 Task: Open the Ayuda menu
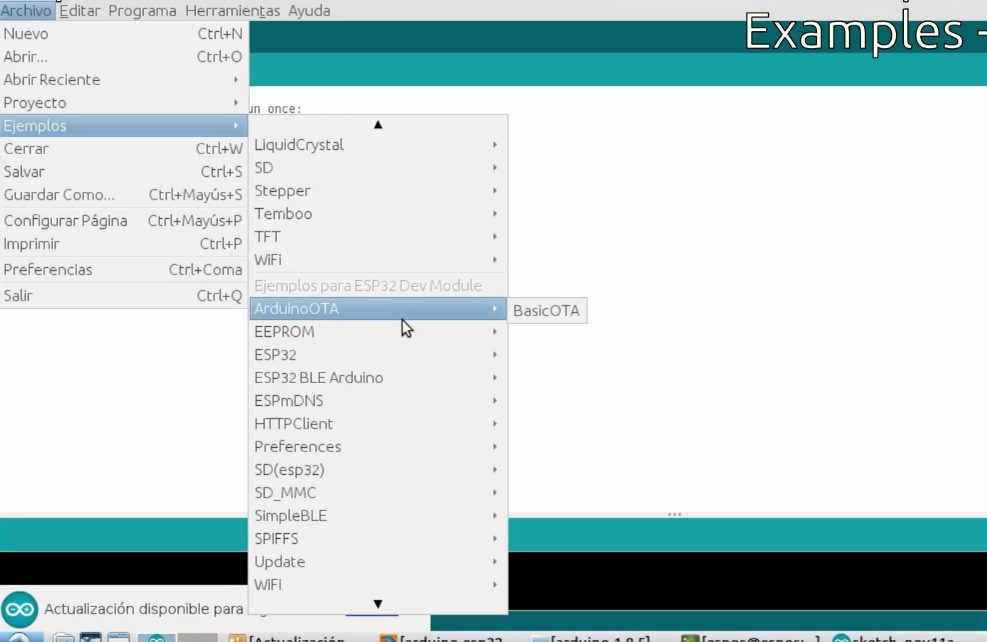pyautogui.click(x=309, y=11)
